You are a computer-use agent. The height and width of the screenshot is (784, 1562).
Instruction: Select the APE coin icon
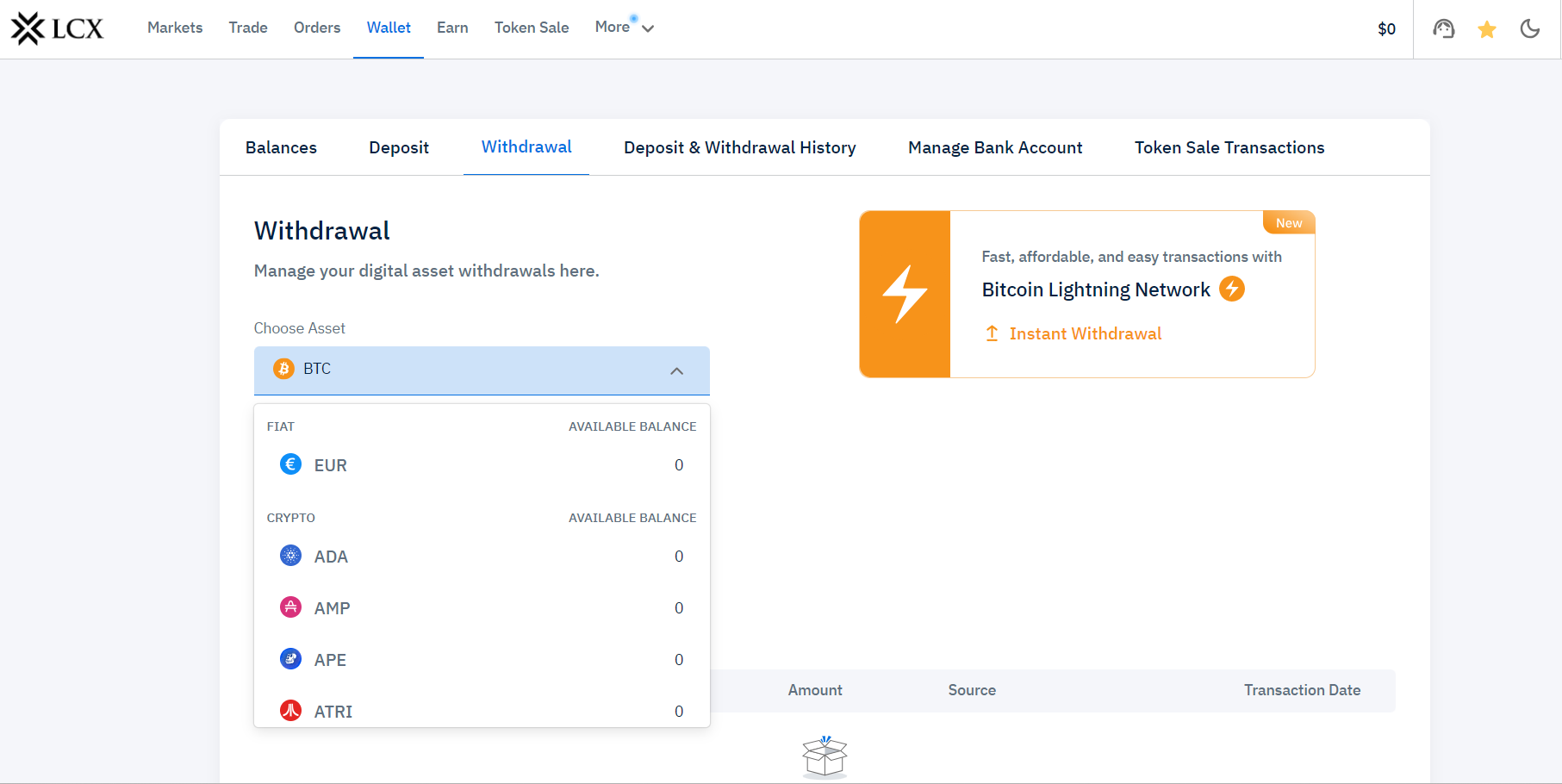pyautogui.click(x=291, y=660)
